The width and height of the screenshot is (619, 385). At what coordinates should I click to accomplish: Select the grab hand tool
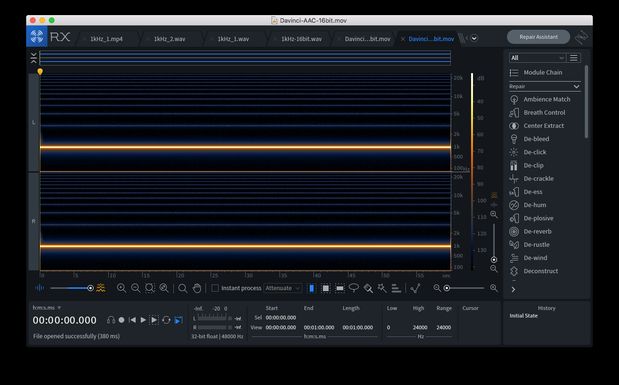click(197, 288)
